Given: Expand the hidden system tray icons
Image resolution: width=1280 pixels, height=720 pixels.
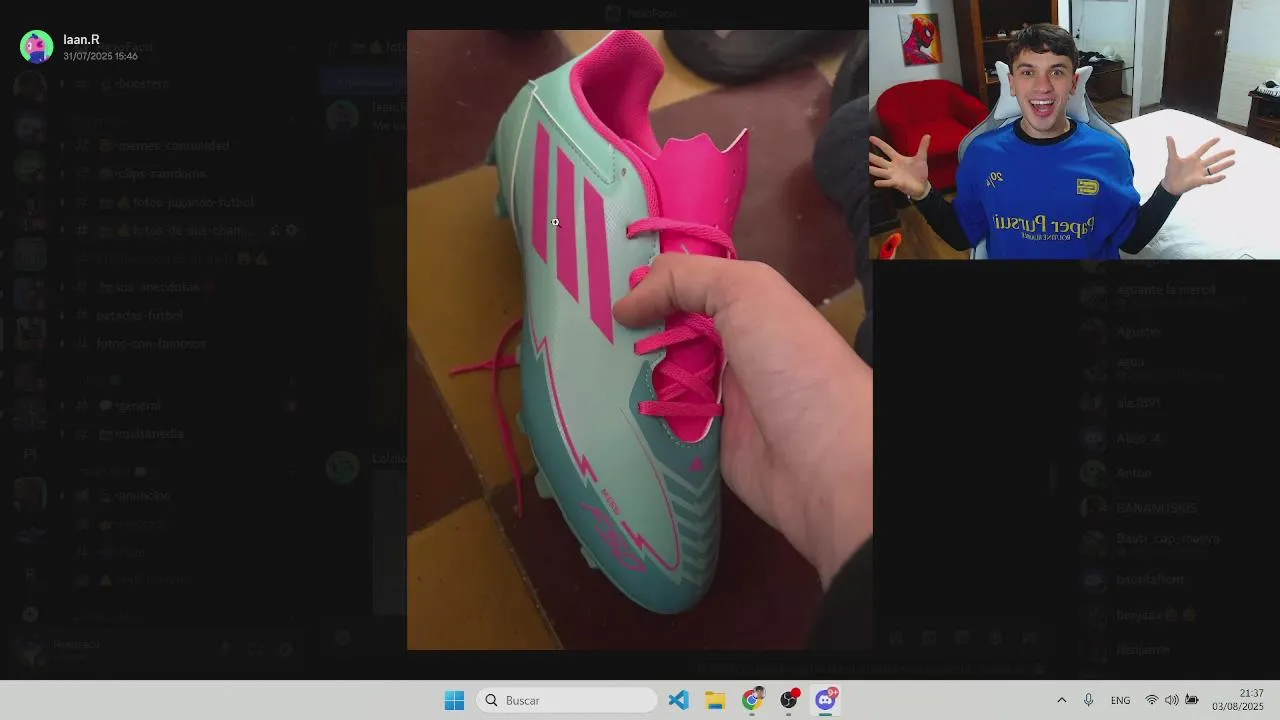Looking at the screenshot, I should point(1061,700).
